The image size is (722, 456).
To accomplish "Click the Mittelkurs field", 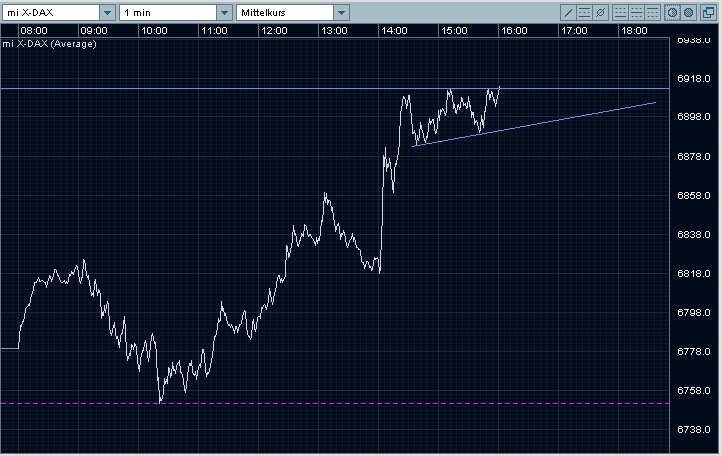I will pos(285,12).
